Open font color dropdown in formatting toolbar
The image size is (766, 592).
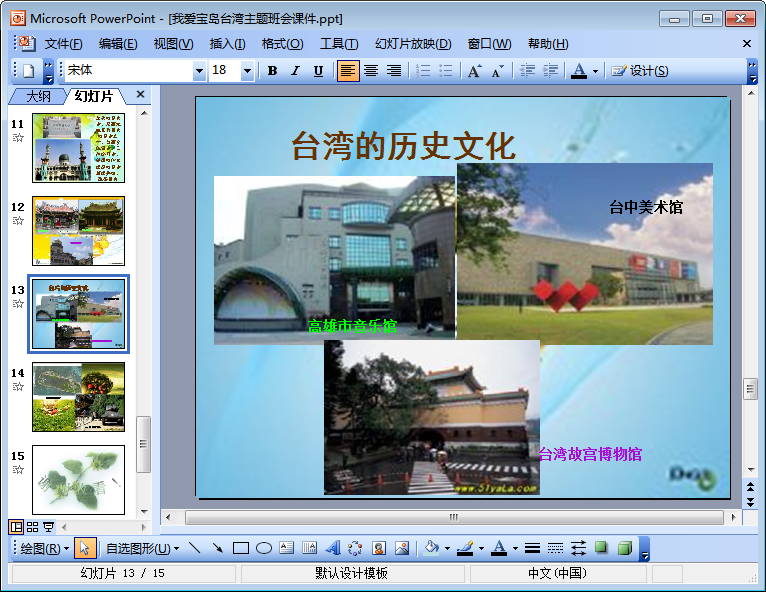click(595, 71)
